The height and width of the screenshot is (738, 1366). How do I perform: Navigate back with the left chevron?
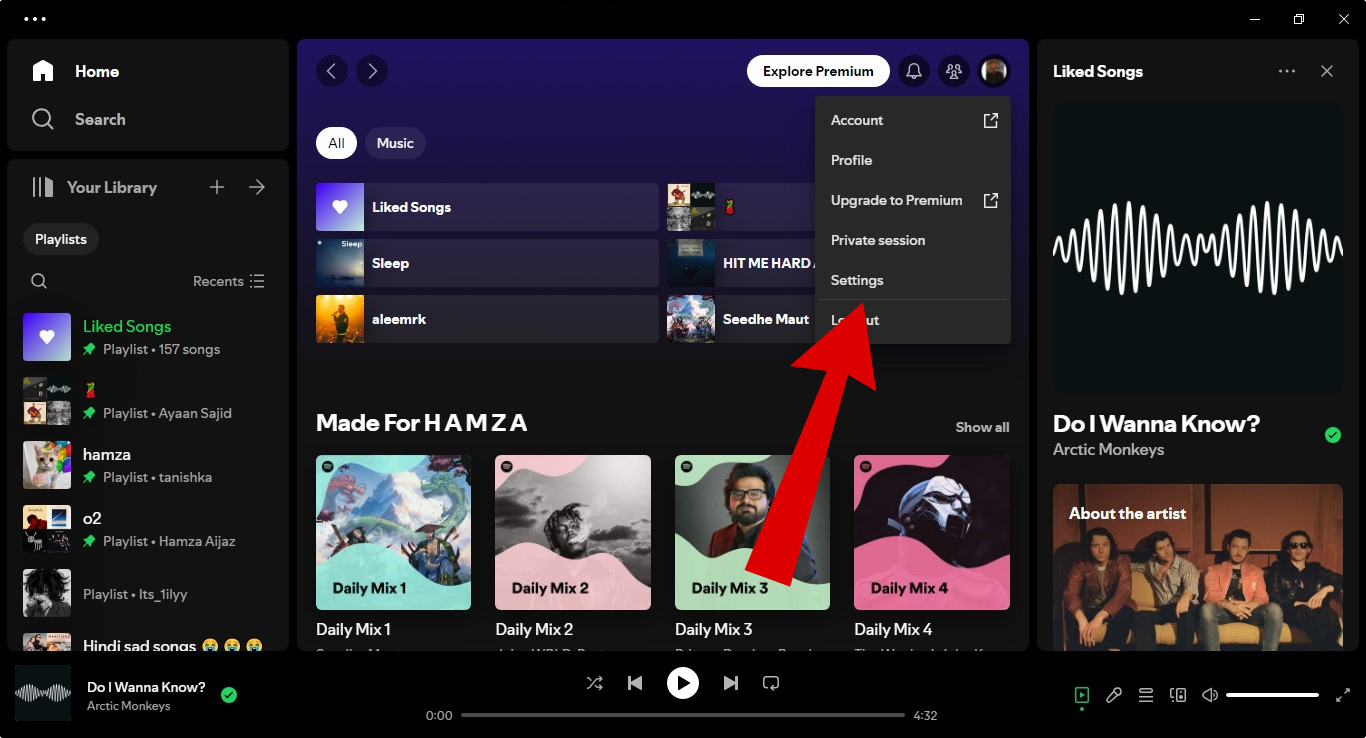click(332, 71)
